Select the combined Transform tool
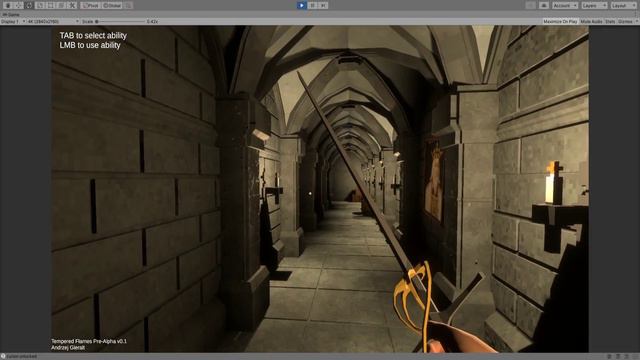The width and height of the screenshot is (640, 360). coord(61,6)
